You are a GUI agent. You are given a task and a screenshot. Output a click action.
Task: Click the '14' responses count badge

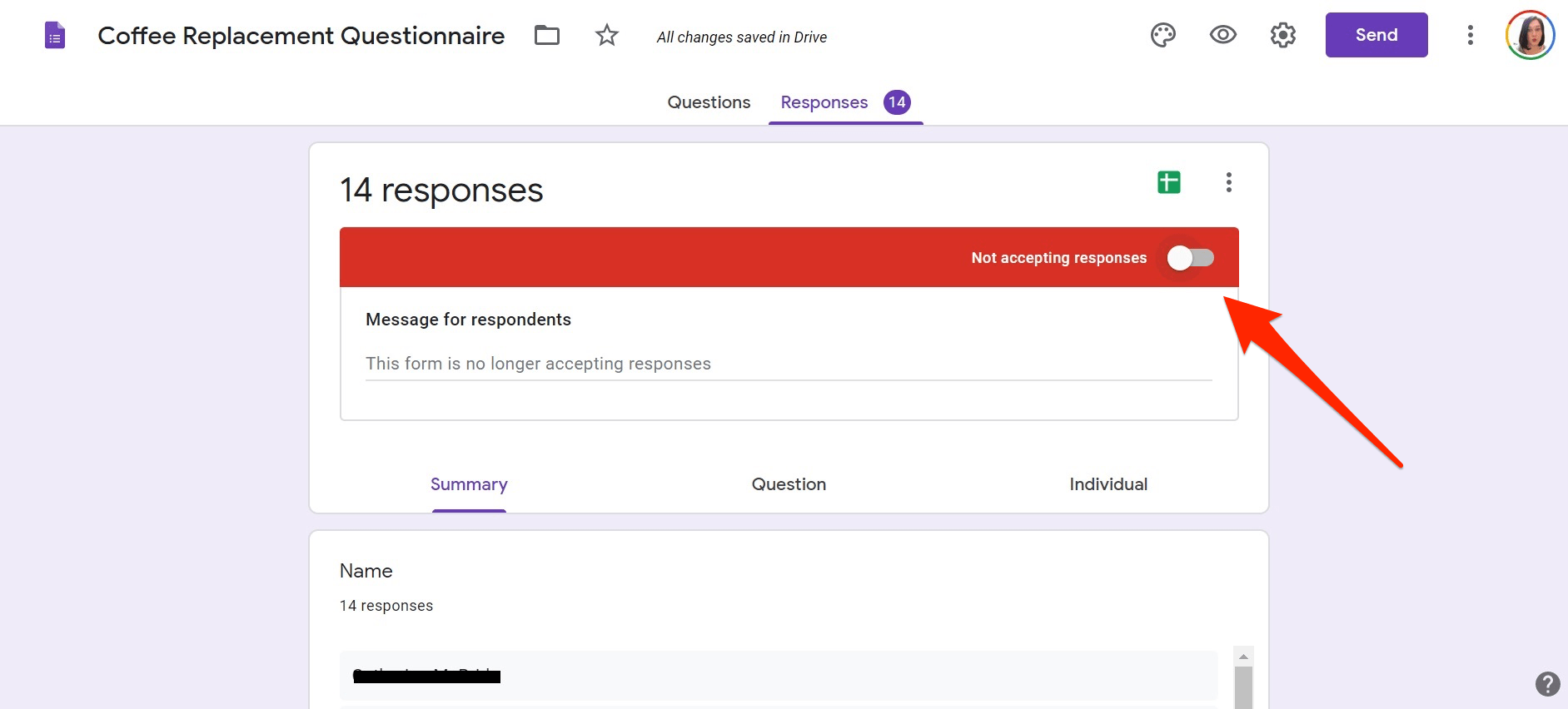point(897,102)
